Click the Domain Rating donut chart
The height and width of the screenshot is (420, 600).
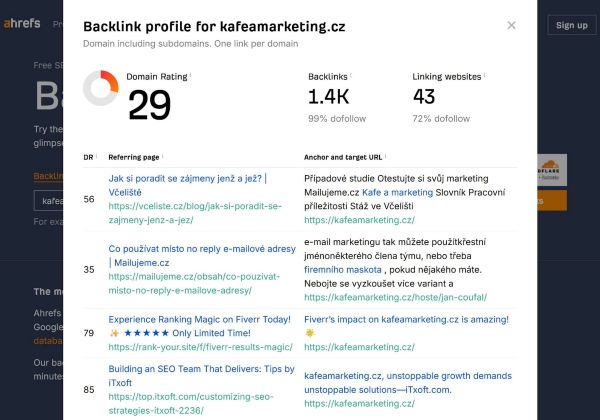pyautogui.click(x=101, y=88)
